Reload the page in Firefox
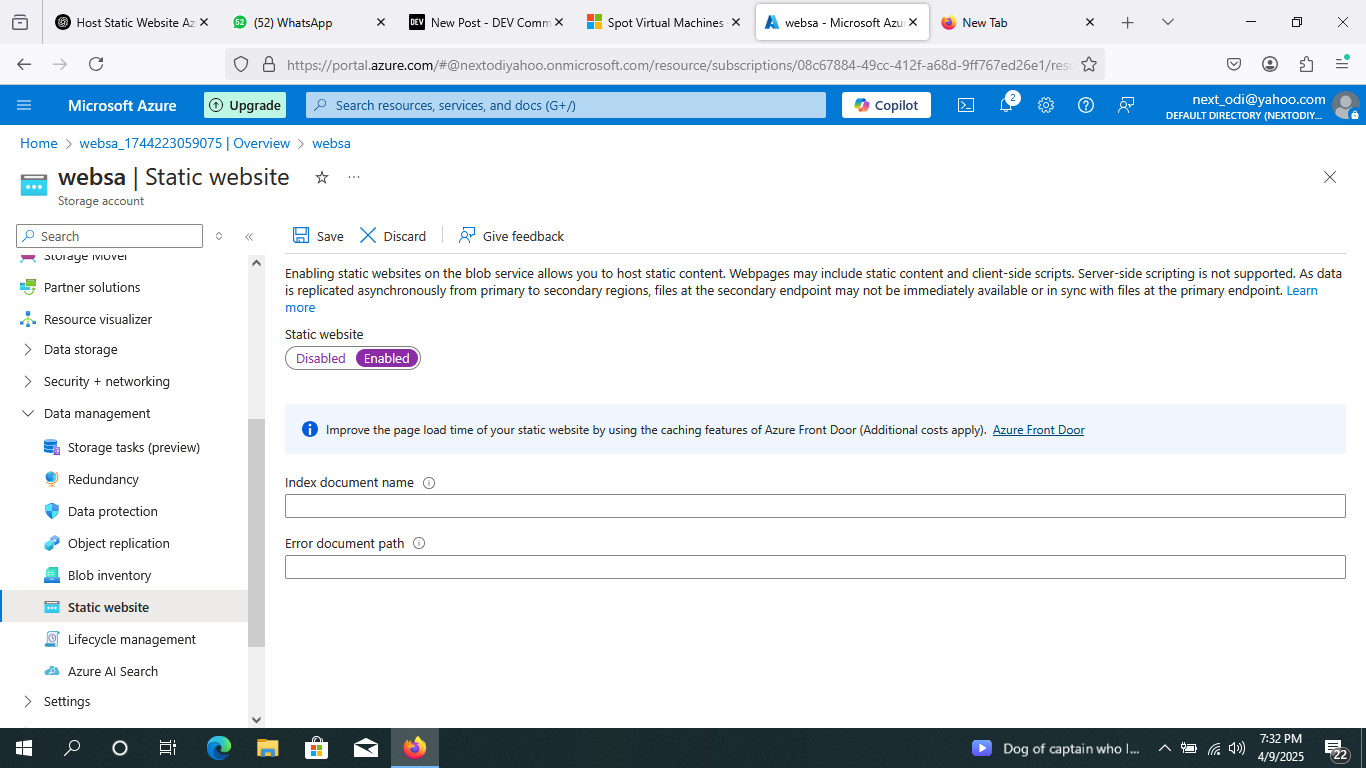 pos(96,64)
